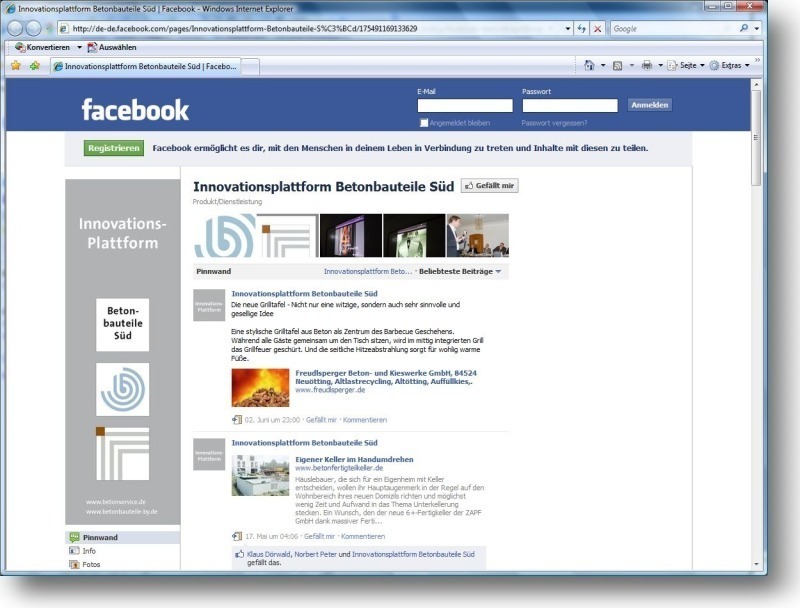Click the Konvertieren toolbar button
The image size is (800, 608).
coord(43,47)
